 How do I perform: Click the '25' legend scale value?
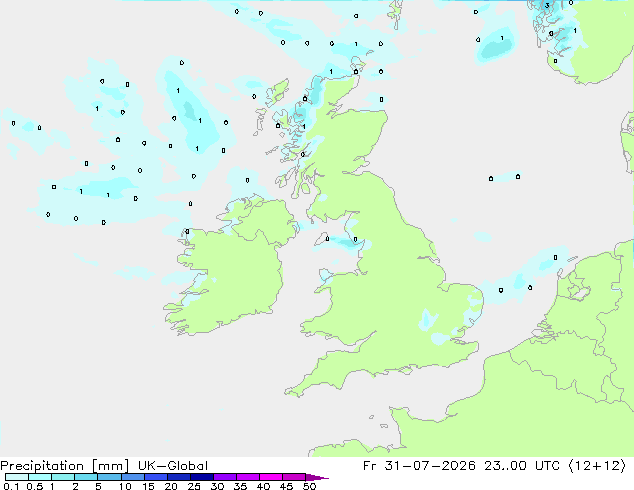coord(194,486)
